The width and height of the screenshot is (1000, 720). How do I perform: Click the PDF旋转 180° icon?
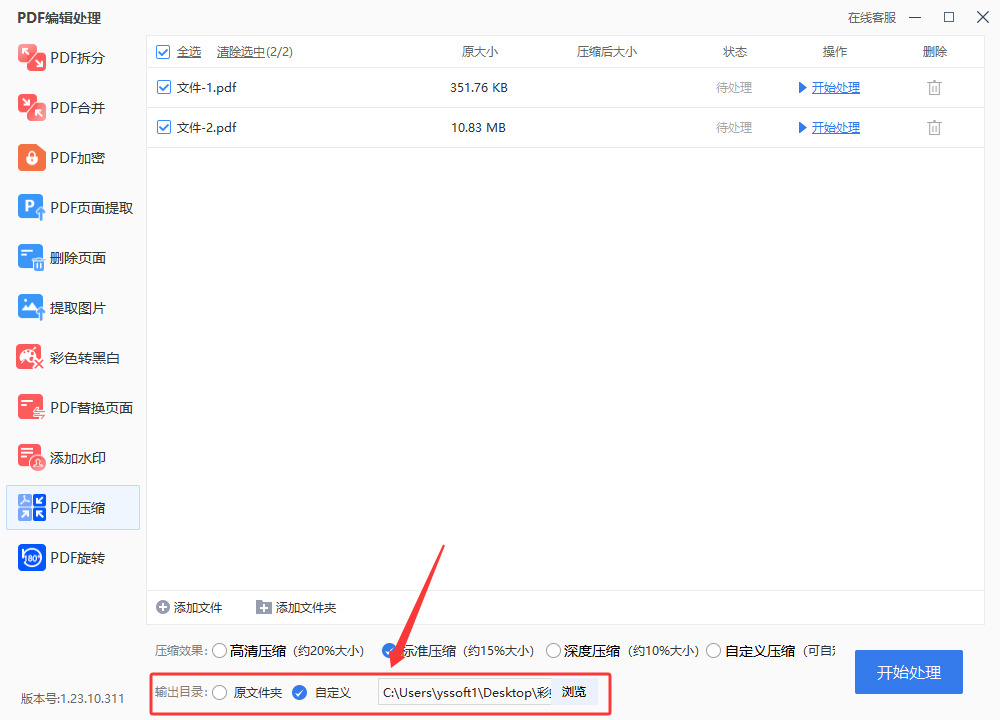click(31, 557)
